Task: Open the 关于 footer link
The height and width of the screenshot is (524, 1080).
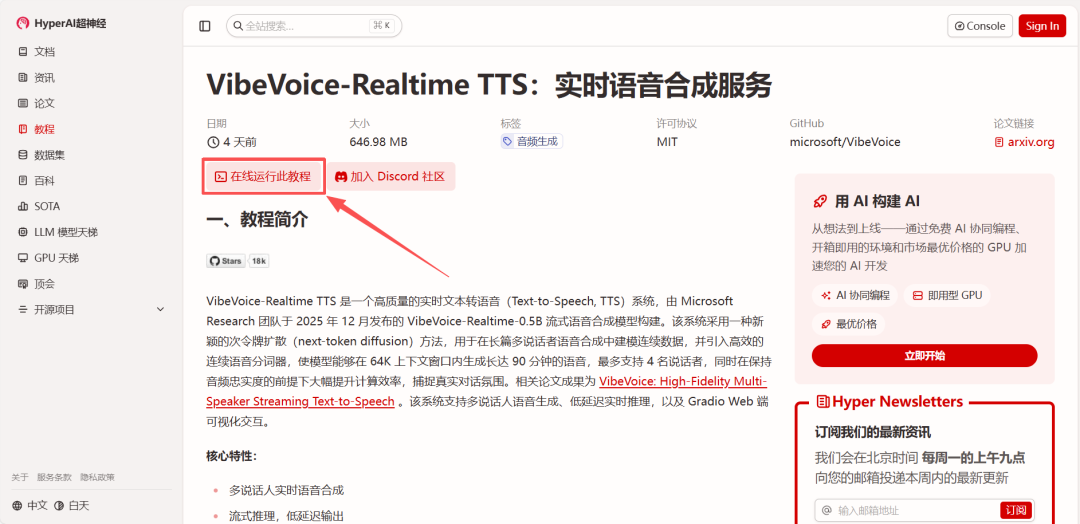Action: point(20,477)
